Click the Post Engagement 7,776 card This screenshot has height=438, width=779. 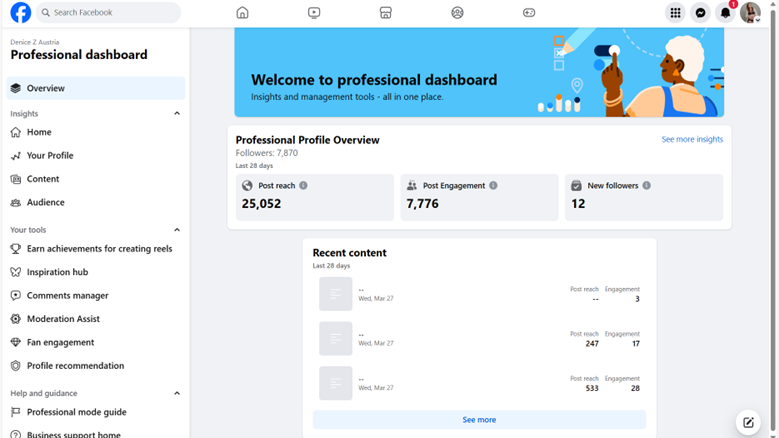(x=479, y=197)
